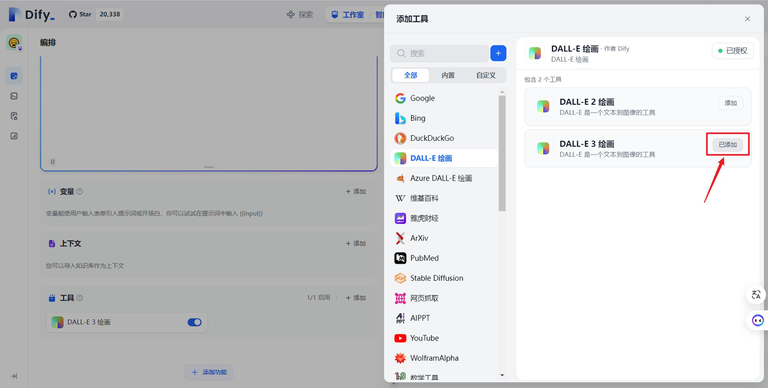Toggle off the DALL-E 3 绘画 switch

pyautogui.click(x=194, y=322)
